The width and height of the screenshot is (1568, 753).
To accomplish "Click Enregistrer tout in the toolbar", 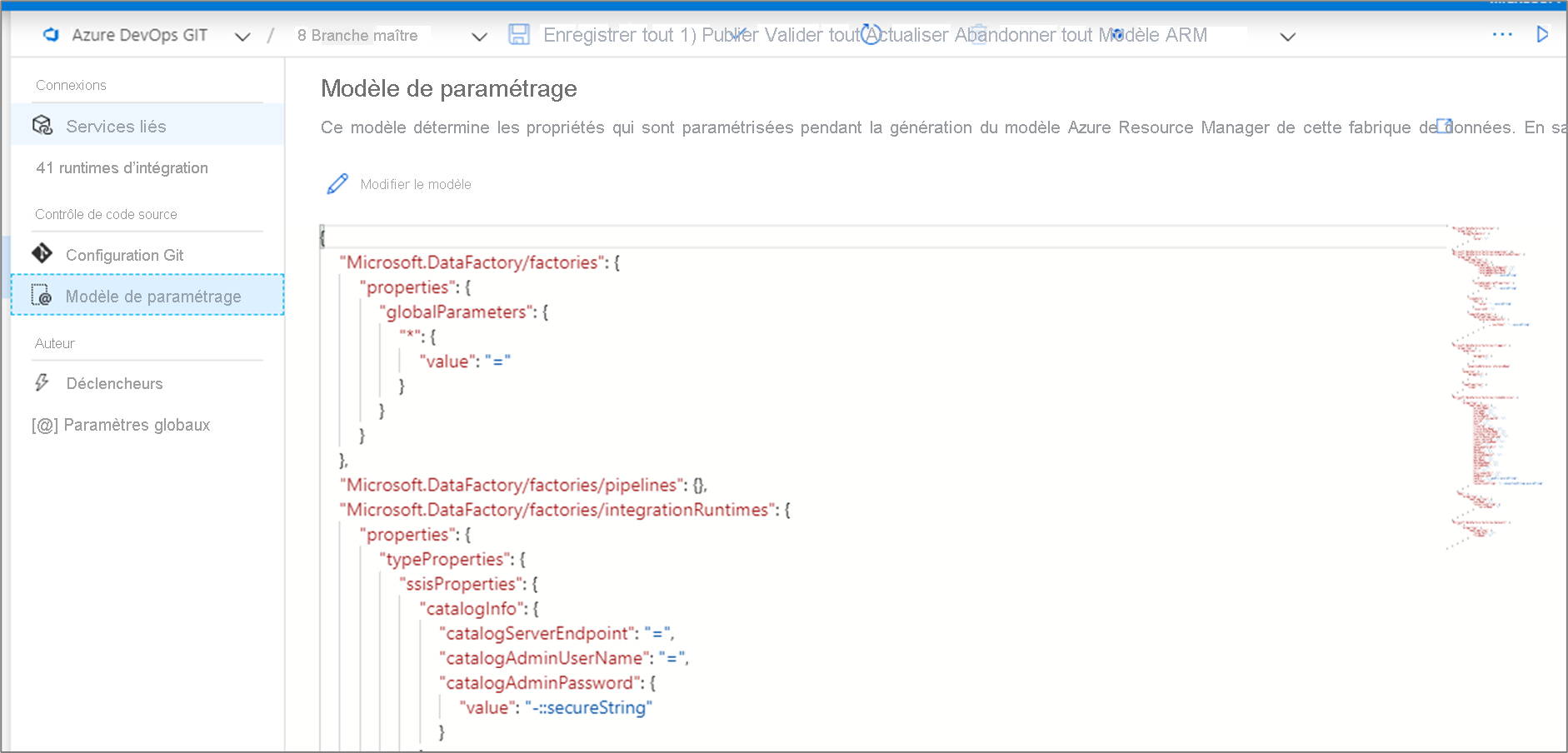I will coord(608,35).
